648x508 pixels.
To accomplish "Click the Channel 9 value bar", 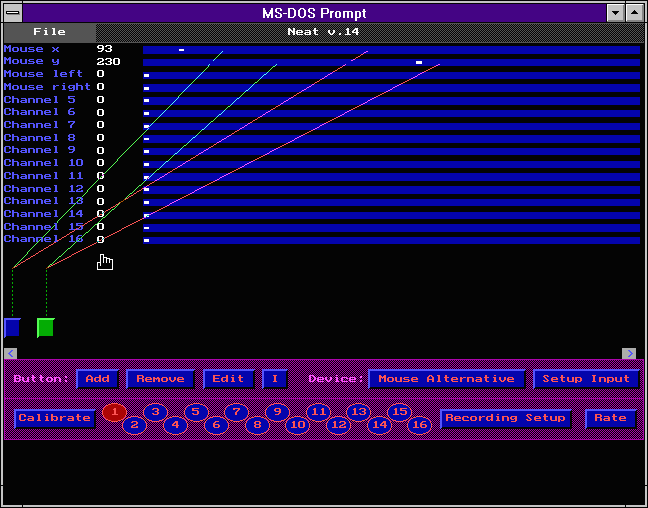I will tap(391, 152).
